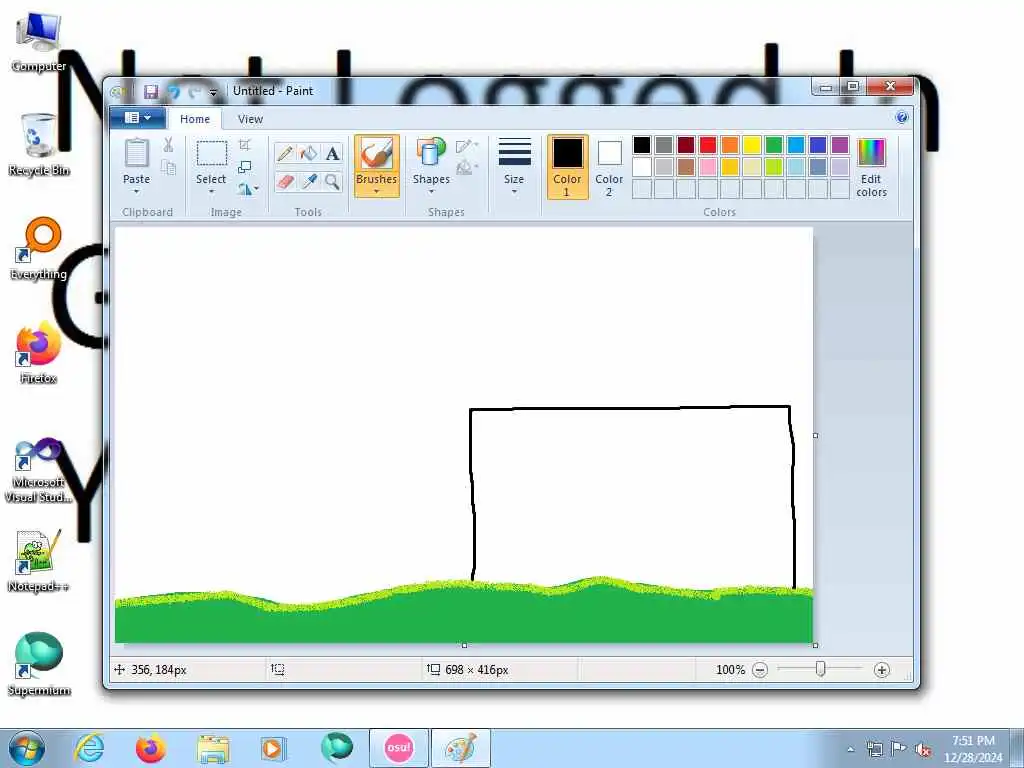The height and width of the screenshot is (768, 1024).
Task: Select the Notepad++ desktop shortcut
Action: [x=39, y=560]
